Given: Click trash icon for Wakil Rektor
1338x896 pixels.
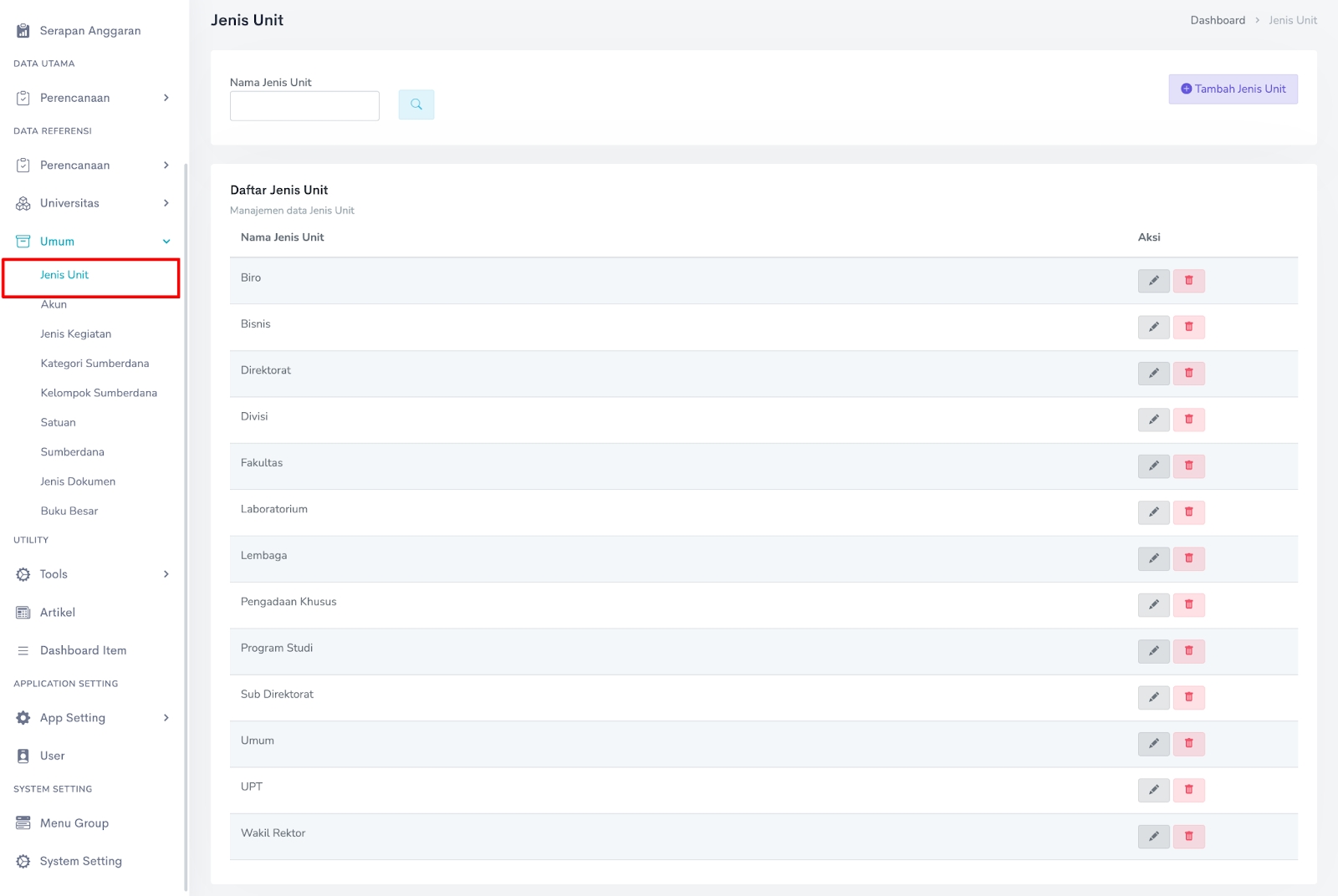Looking at the screenshot, I should (1188, 836).
